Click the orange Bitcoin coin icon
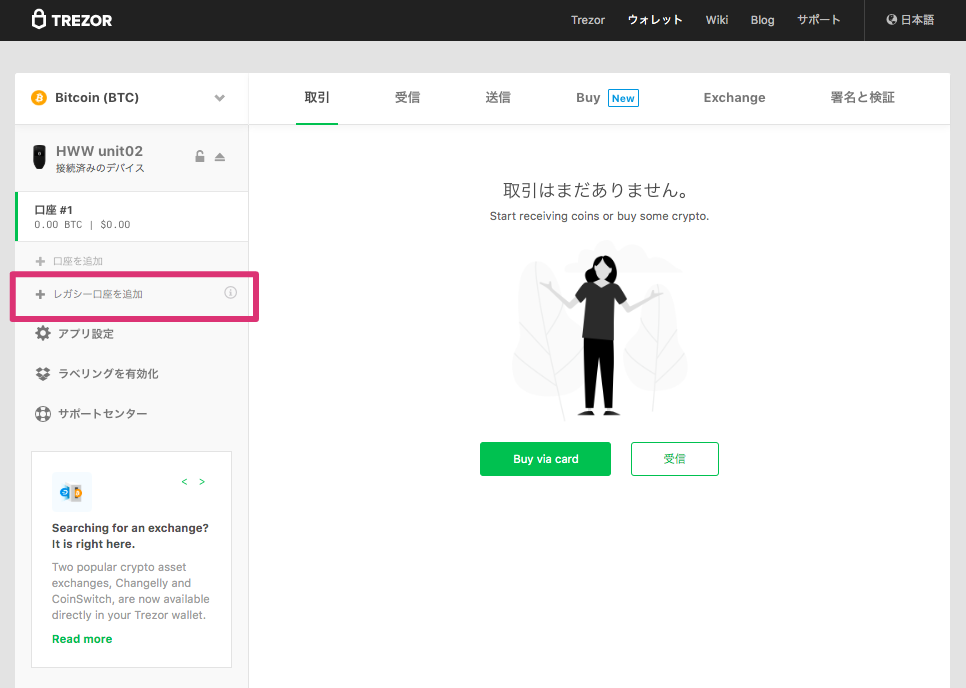The width and height of the screenshot is (966, 688). (39, 98)
